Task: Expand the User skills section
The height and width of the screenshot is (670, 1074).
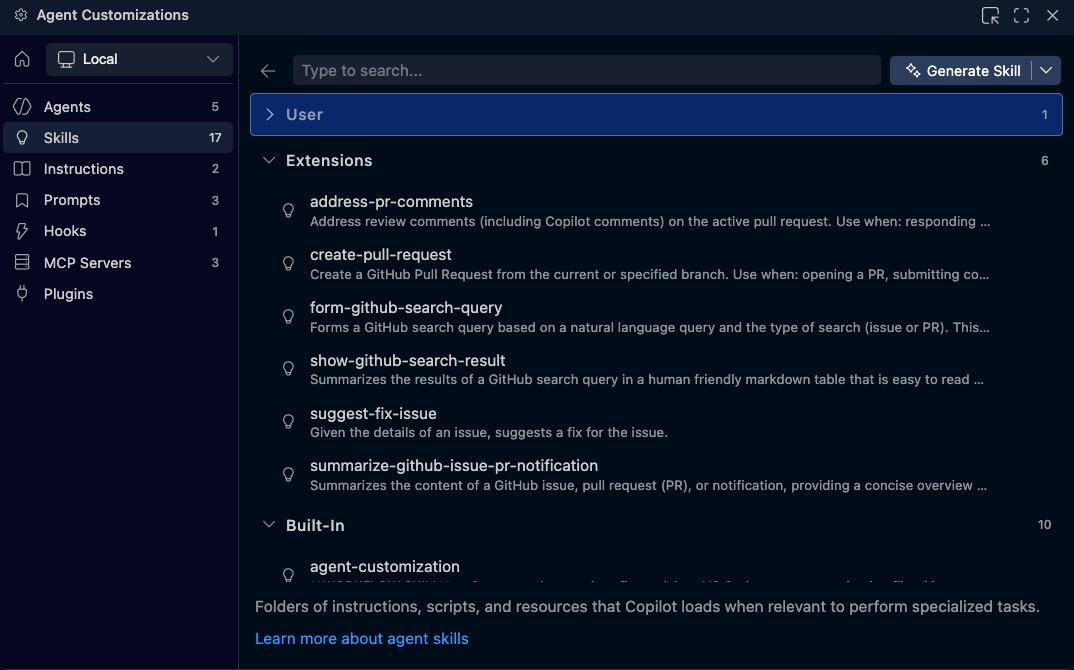Action: tap(269, 114)
